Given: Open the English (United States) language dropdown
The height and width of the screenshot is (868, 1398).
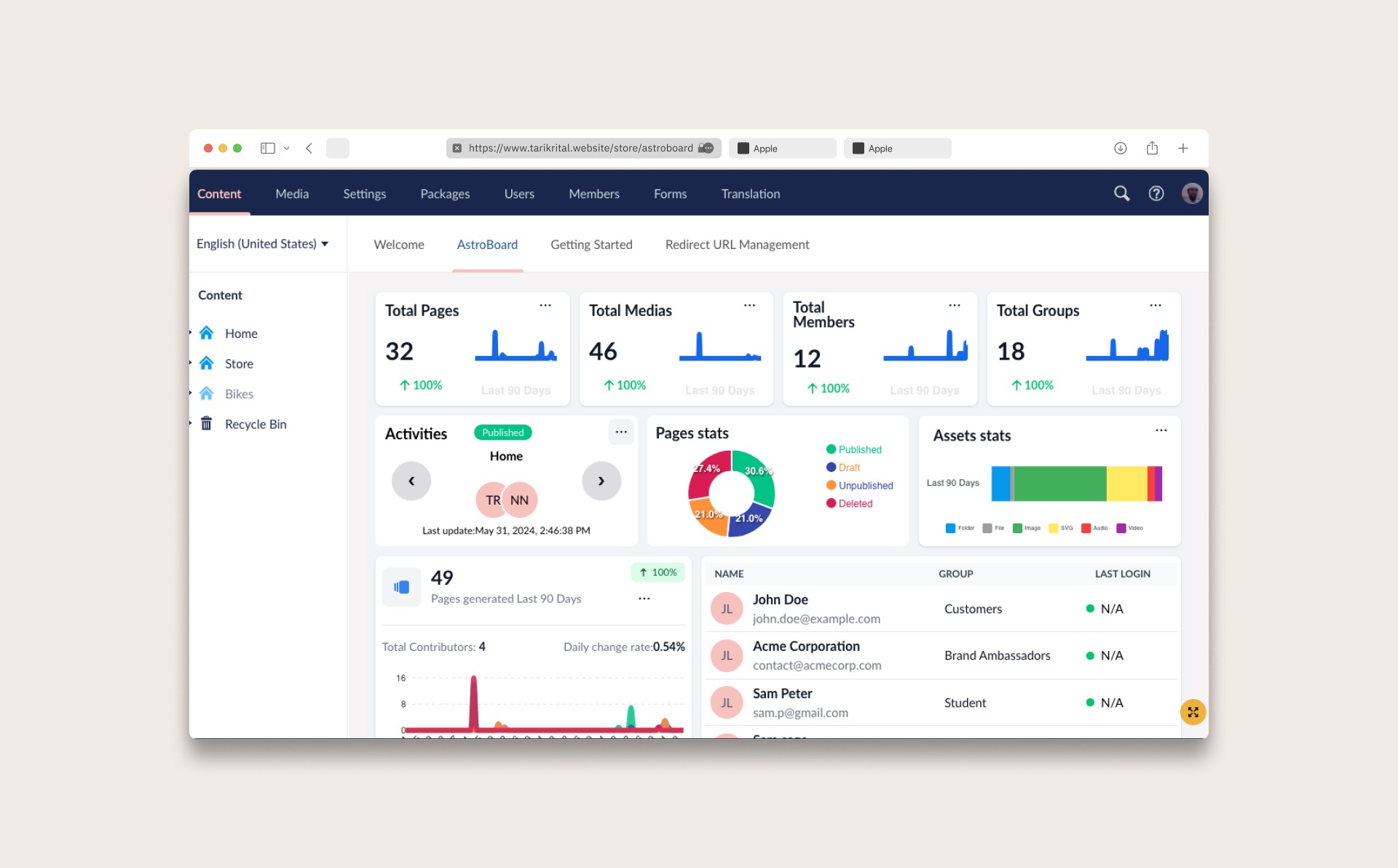Looking at the screenshot, I should click(263, 244).
